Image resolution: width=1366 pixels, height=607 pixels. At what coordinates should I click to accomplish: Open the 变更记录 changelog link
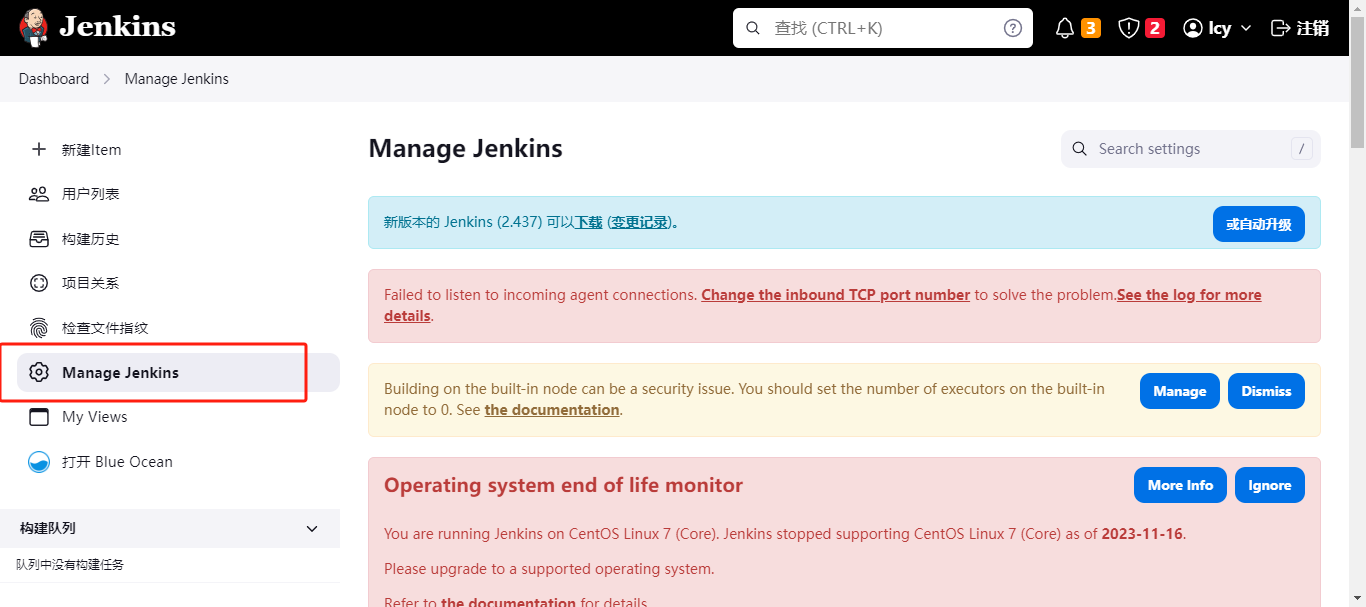(x=640, y=222)
